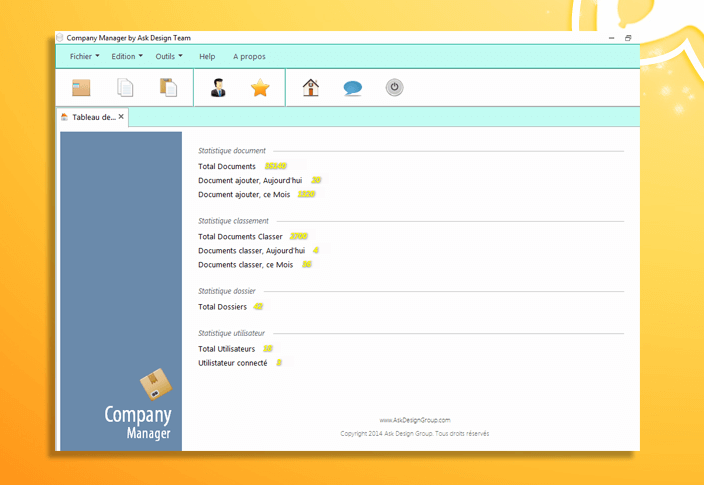Screen dimensions: 704x485
Task: Click the Total Documents count value
Action: [x=276, y=166]
